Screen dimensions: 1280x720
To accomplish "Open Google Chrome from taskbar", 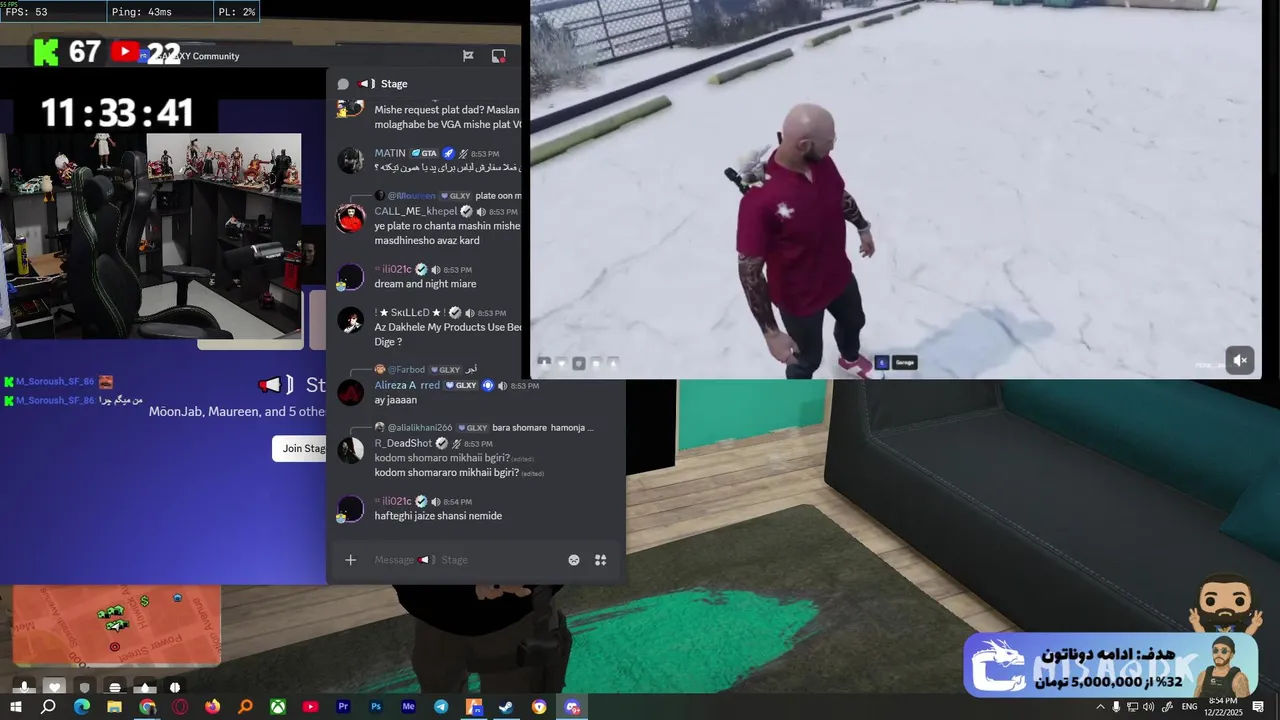I will (x=147, y=707).
